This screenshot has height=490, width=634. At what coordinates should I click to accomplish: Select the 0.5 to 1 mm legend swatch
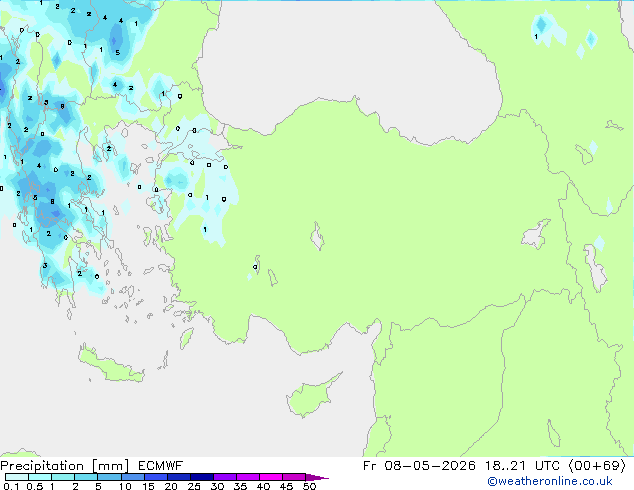click(x=40, y=477)
